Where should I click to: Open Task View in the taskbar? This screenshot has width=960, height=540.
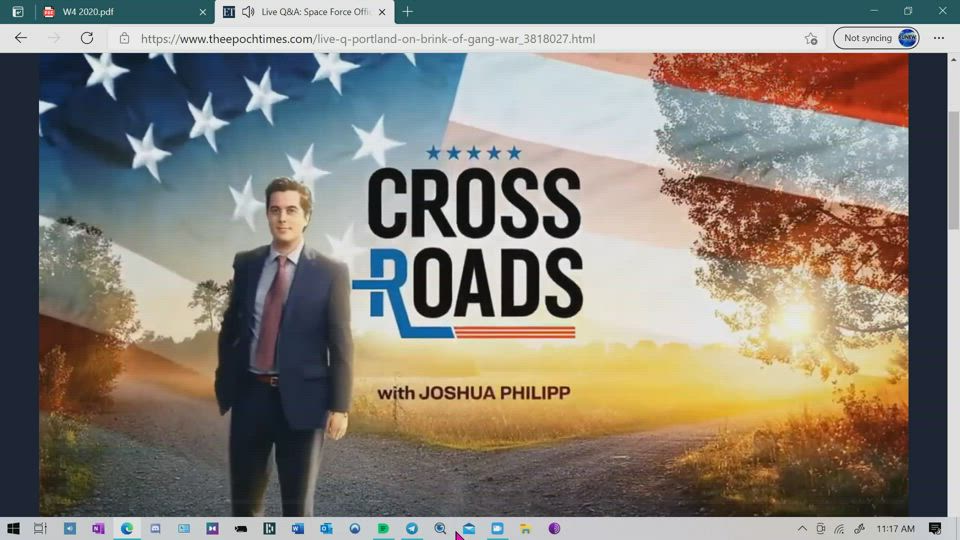tap(41, 529)
